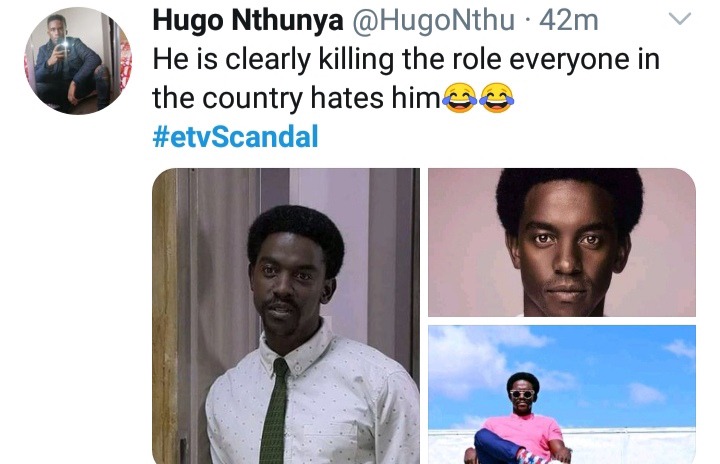
Task: Open Hugo Nthunya's profile avatar
Action: [x=78, y=61]
